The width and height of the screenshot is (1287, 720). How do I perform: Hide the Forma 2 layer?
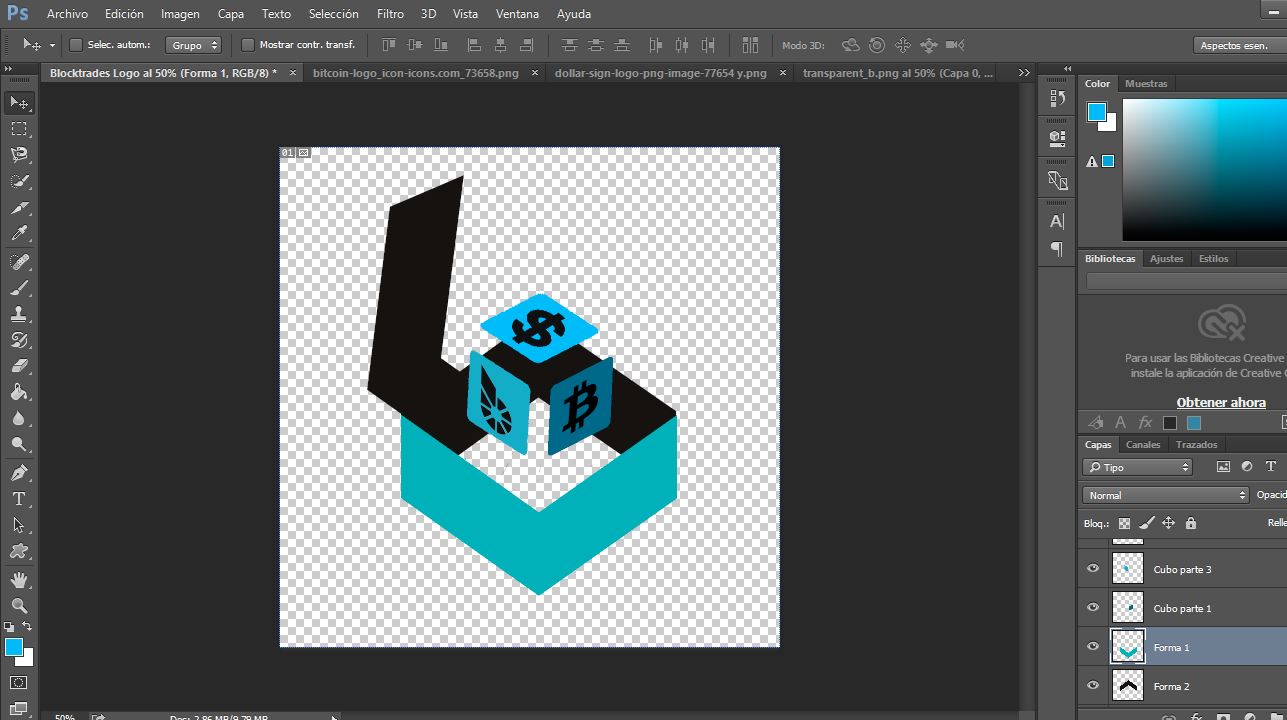click(1093, 686)
